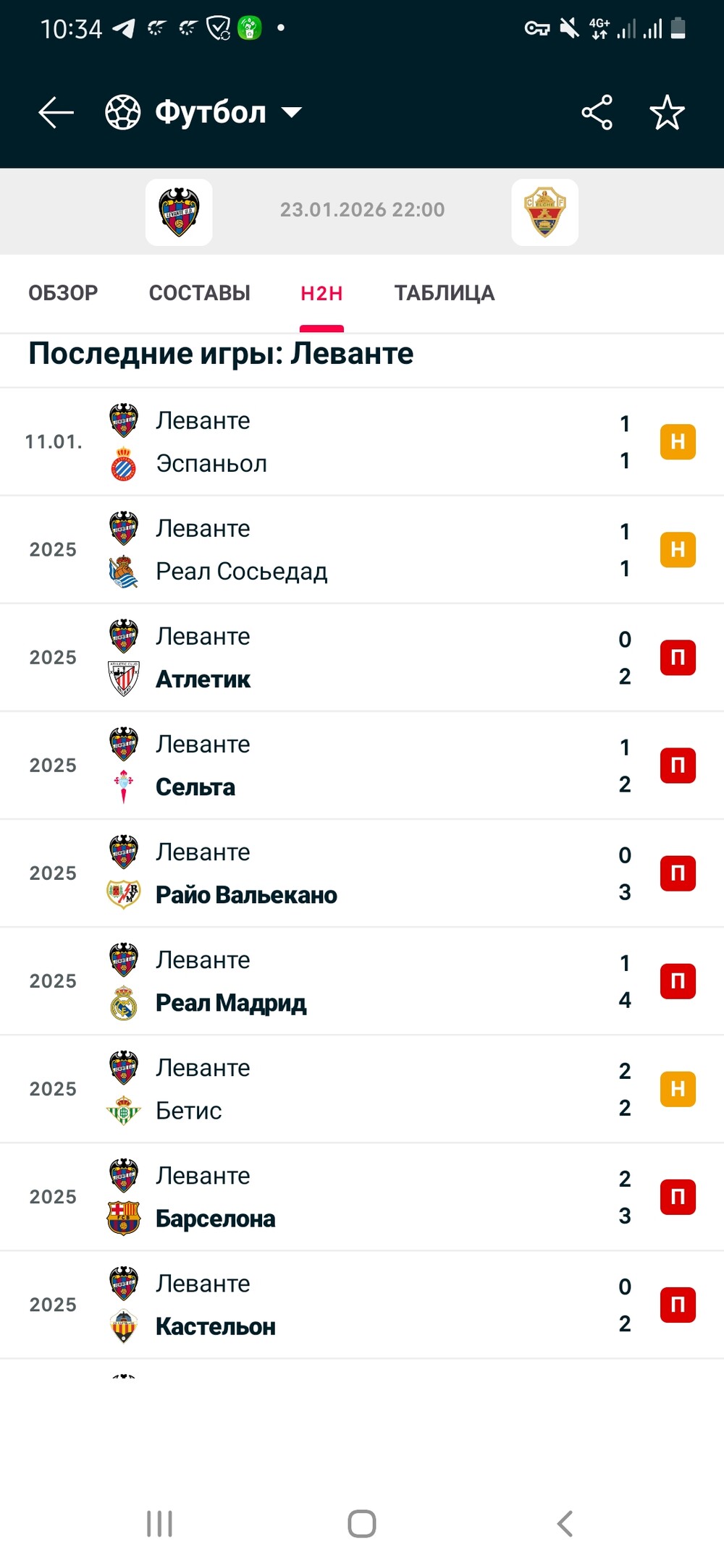Screen dimensions: 724x1568
Task: Open the ТАБЛИЦА tab
Action: pyautogui.click(x=445, y=293)
